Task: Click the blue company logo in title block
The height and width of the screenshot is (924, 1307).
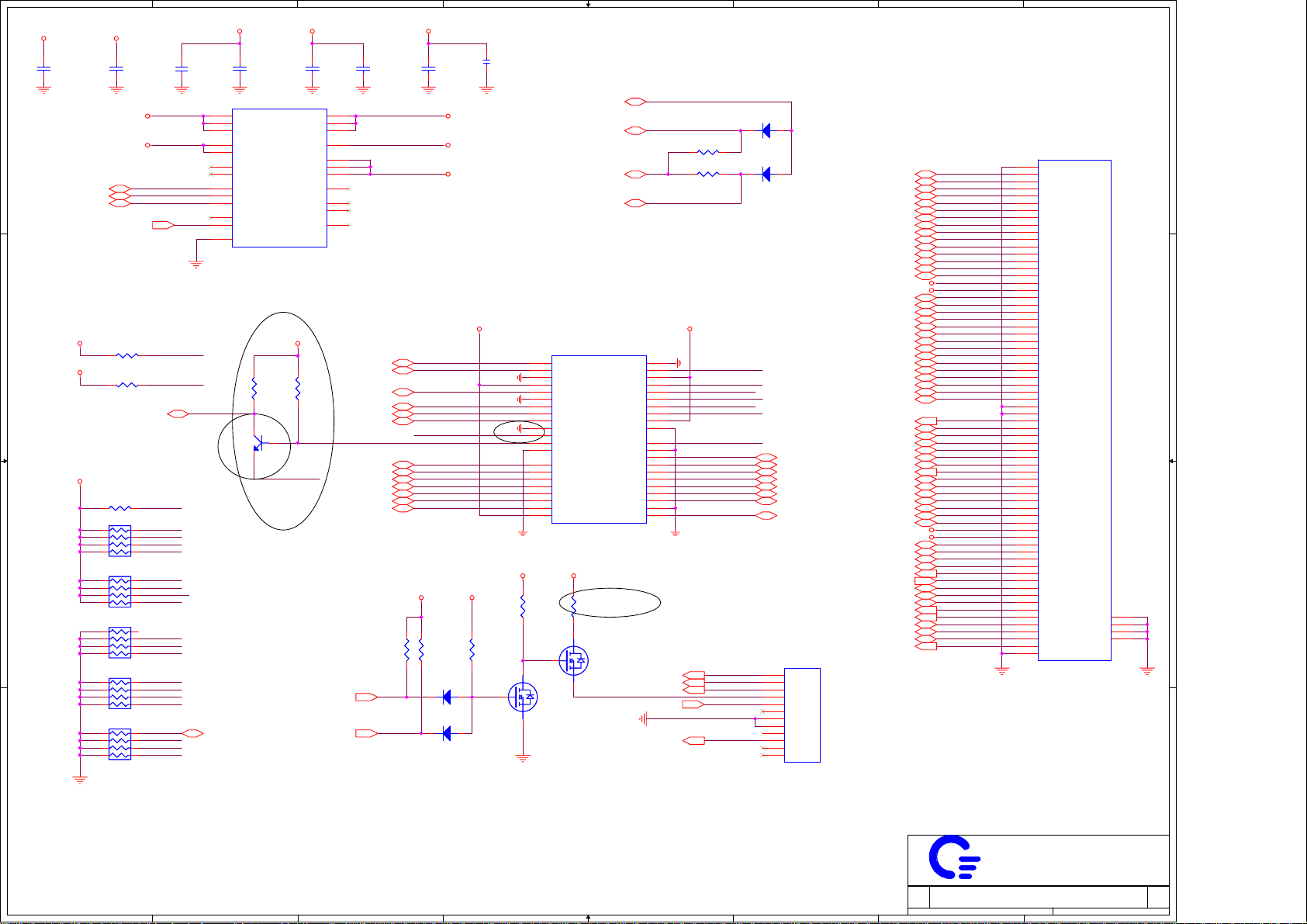Action: [x=955, y=857]
